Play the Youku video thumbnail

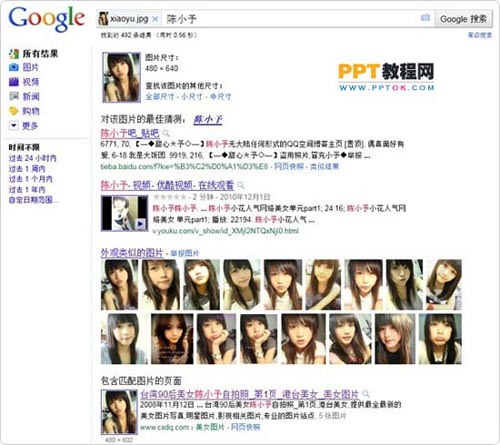click(124, 213)
